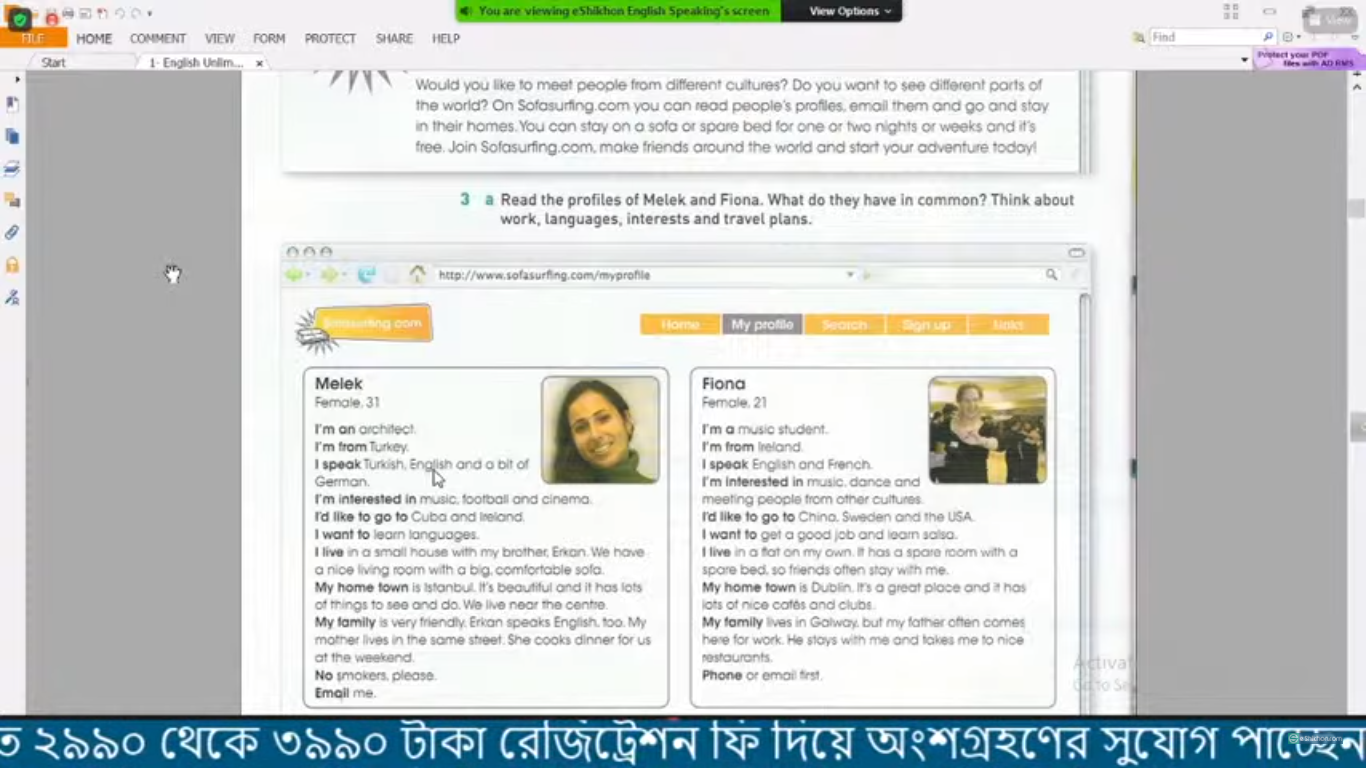Image resolution: width=1366 pixels, height=768 pixels.
Task: Open the Attachments paperclip panel
Action: pyautogui.click(x=12, y=232)
